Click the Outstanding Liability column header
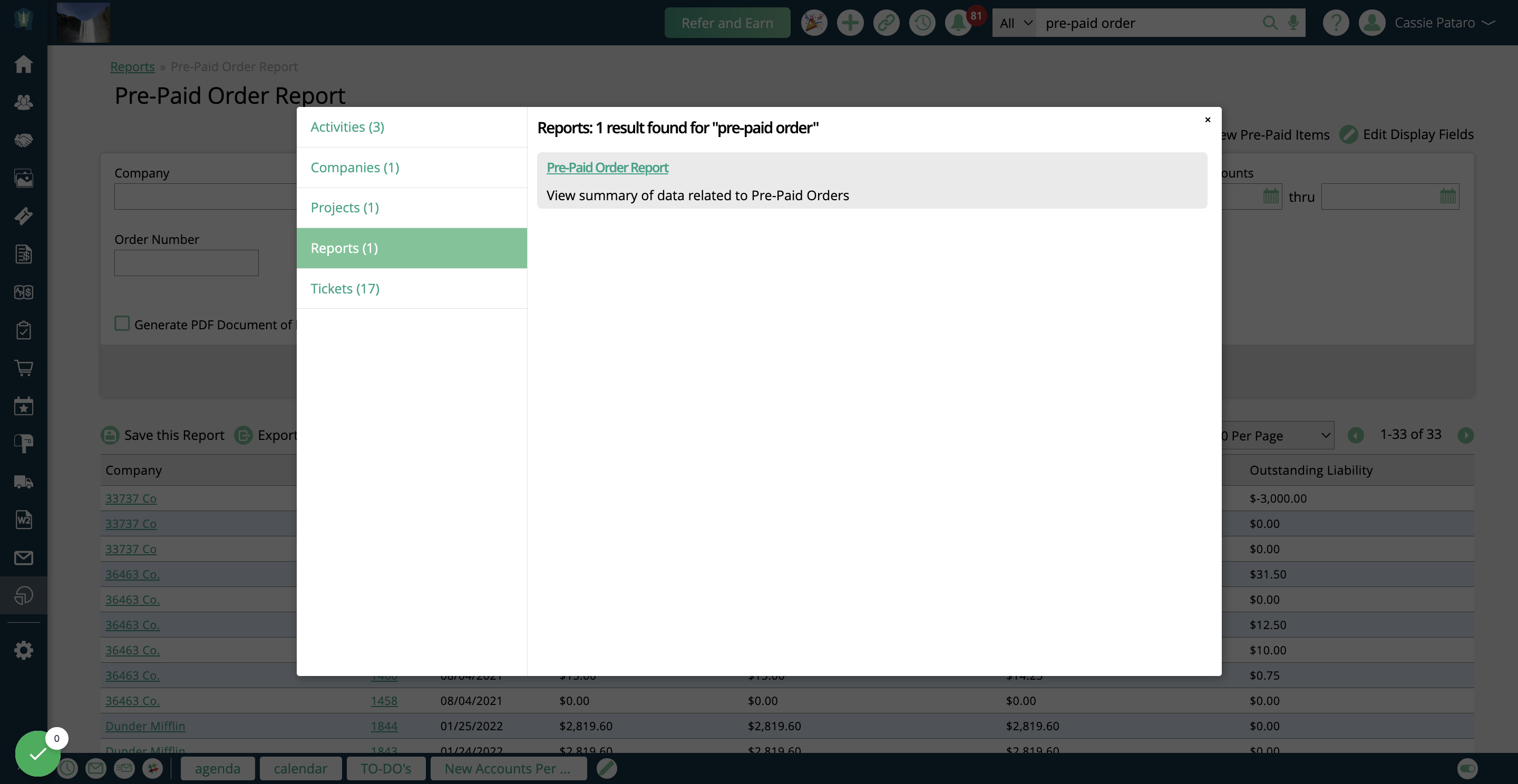The width and height of the screenshot is (1518, 784). pos(1310,470)
